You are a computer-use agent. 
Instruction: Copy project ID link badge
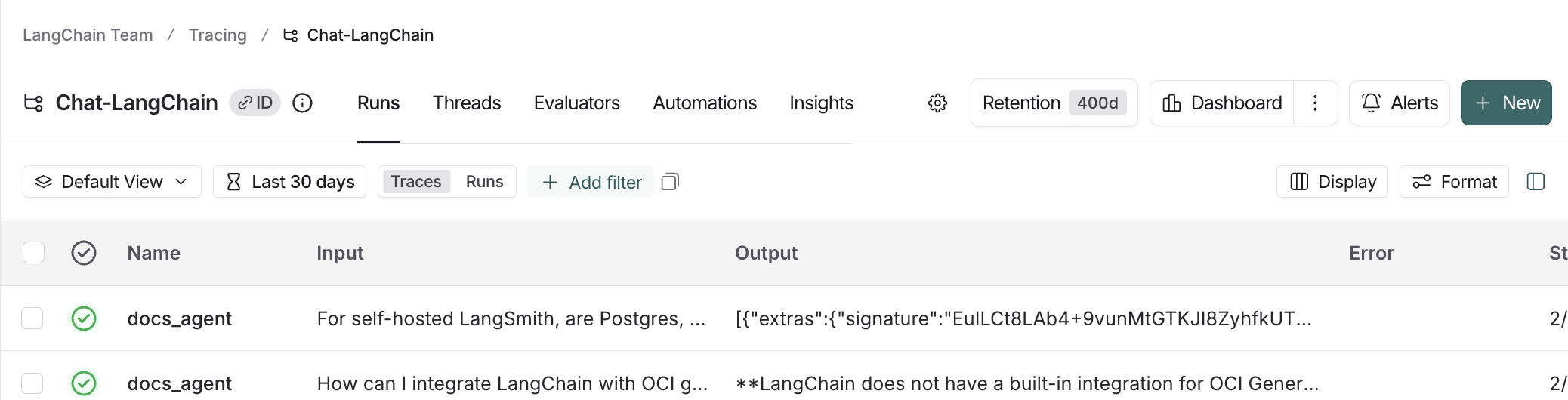[255, 103]
